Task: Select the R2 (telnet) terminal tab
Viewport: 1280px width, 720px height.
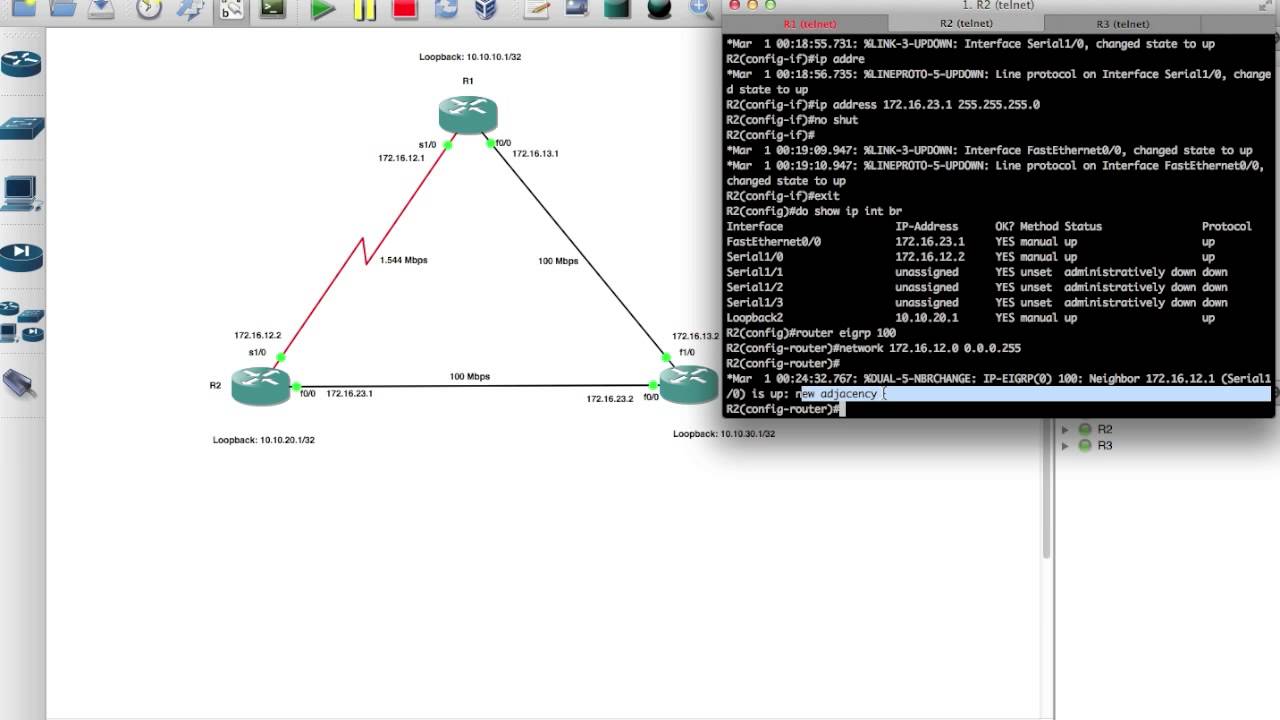Action: [966, 24]
